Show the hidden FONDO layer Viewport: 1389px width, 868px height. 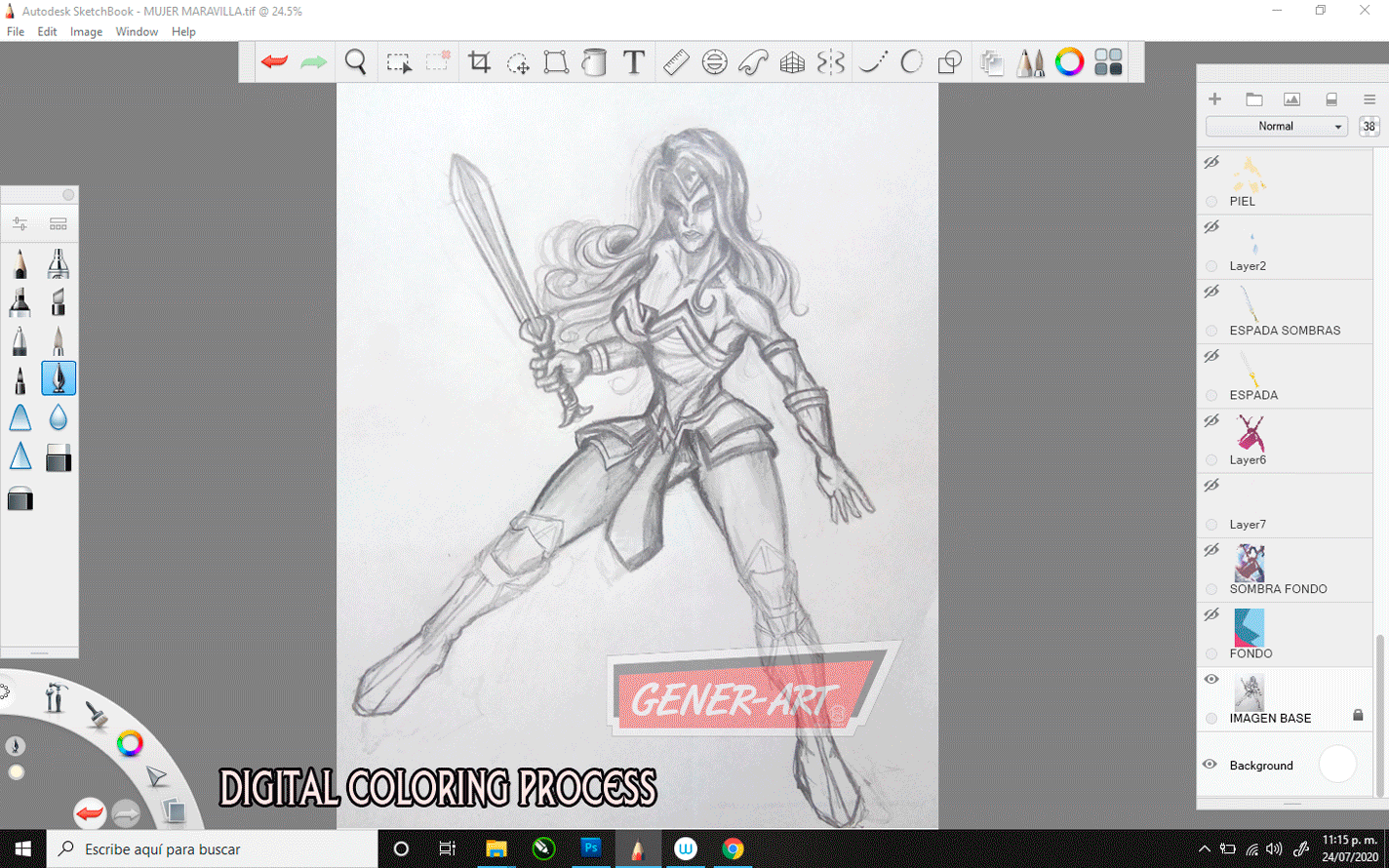(x=1211, y=614)
